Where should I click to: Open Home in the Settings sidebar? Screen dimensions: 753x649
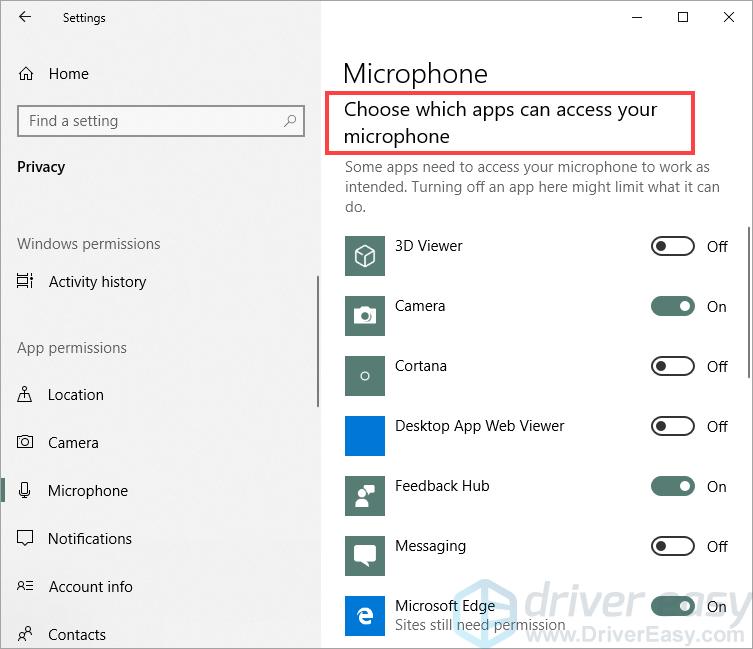(69, 73)
